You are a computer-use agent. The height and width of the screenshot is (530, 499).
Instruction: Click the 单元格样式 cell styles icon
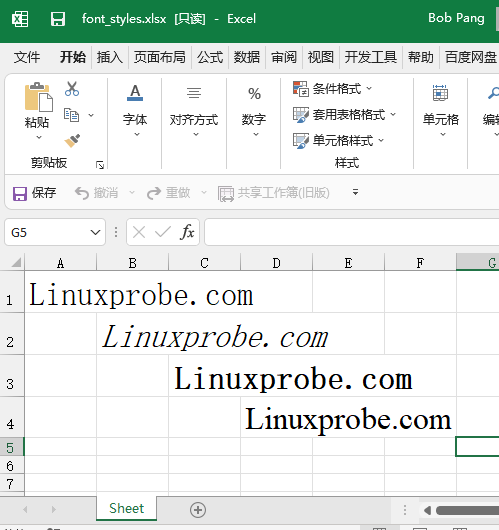pos(301,141)
